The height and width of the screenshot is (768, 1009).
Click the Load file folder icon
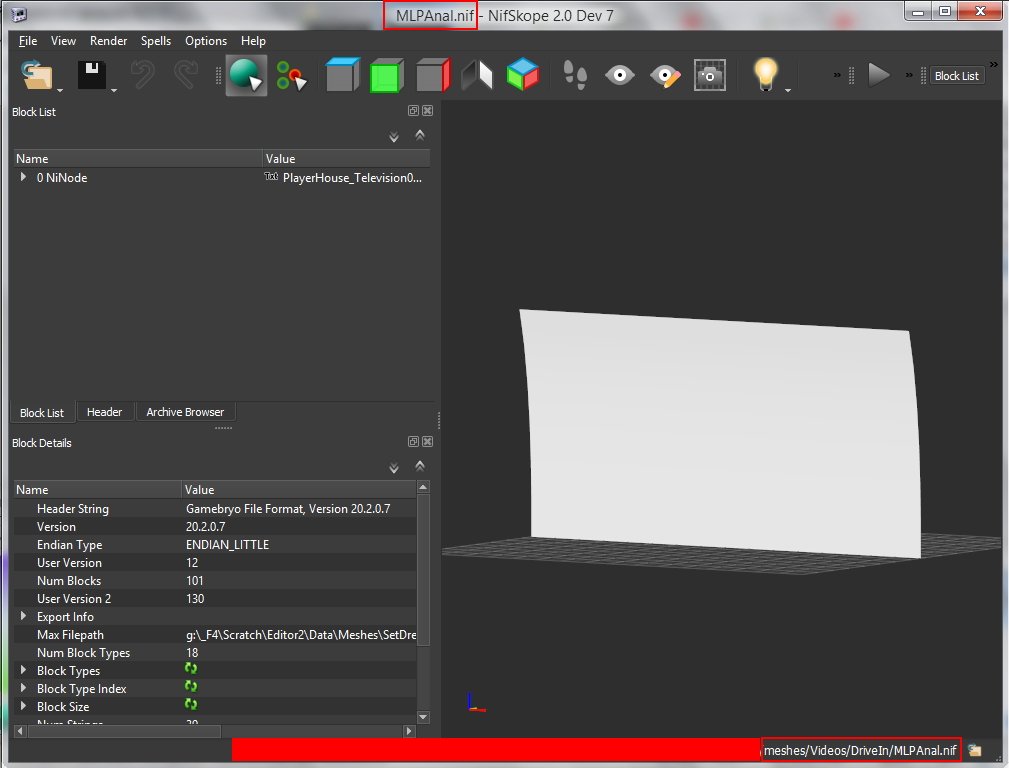[38, 76]
